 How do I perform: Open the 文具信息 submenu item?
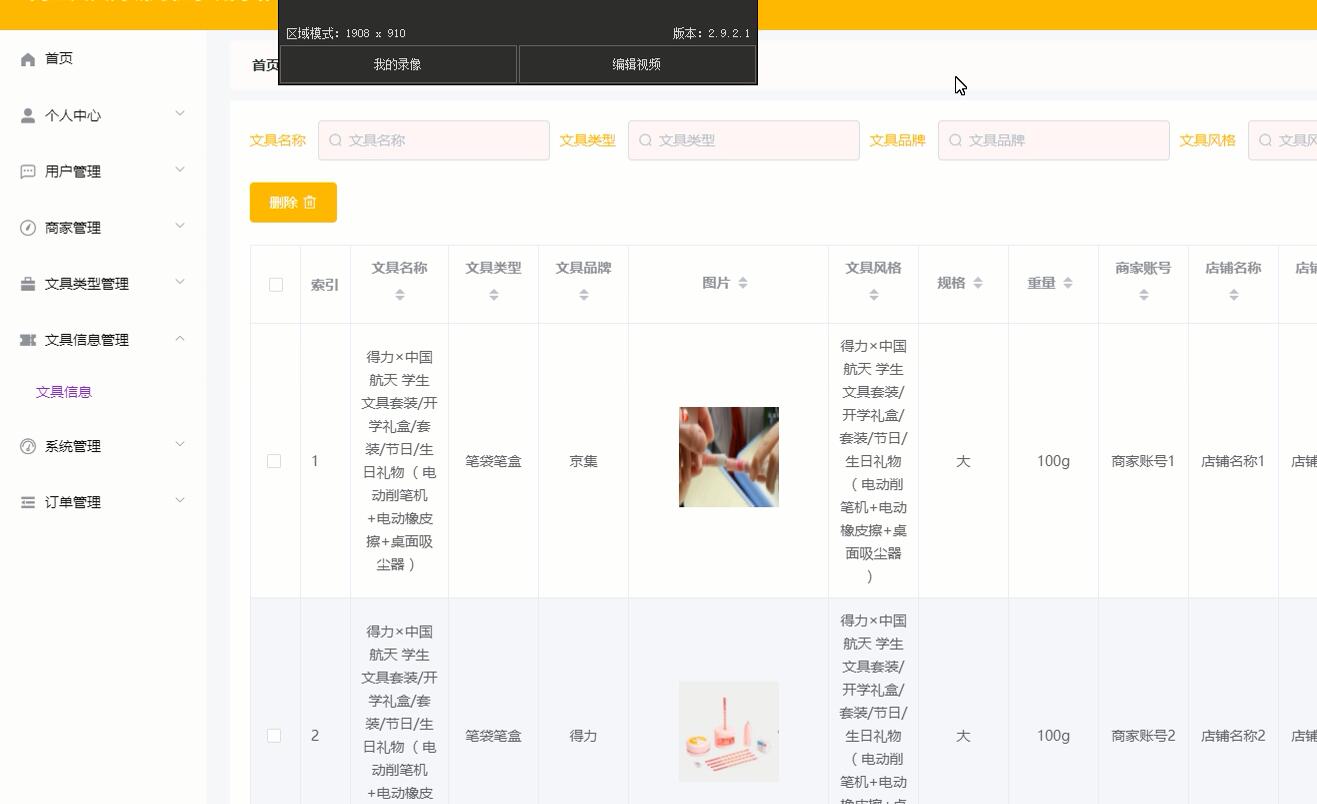[x=63, y=391]
